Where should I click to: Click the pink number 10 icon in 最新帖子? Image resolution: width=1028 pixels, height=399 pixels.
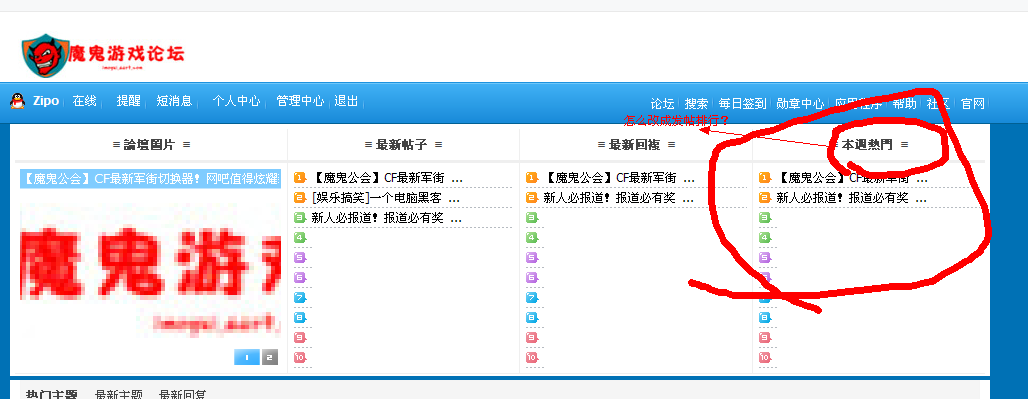click(x=300, y=358)
